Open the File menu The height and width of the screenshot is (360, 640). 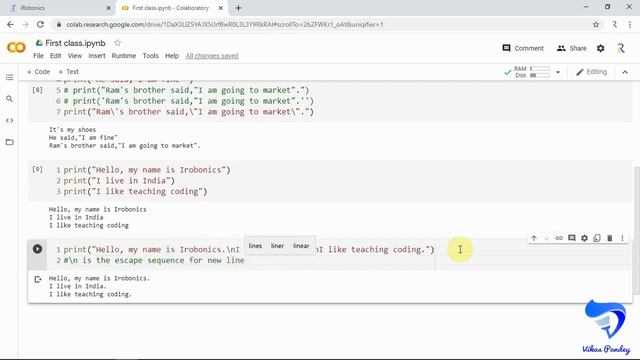pyautogui.click(x=38, y=56)
